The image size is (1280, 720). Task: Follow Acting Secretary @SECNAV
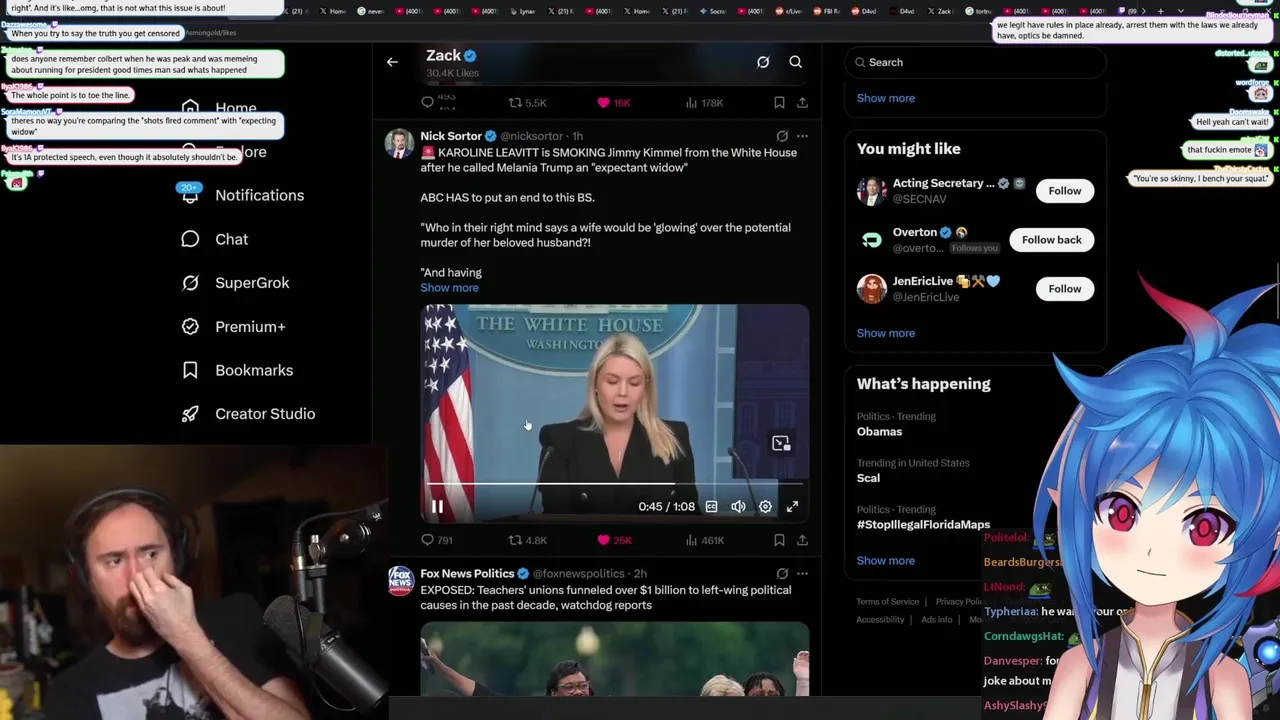click(x=1064, y=191)
